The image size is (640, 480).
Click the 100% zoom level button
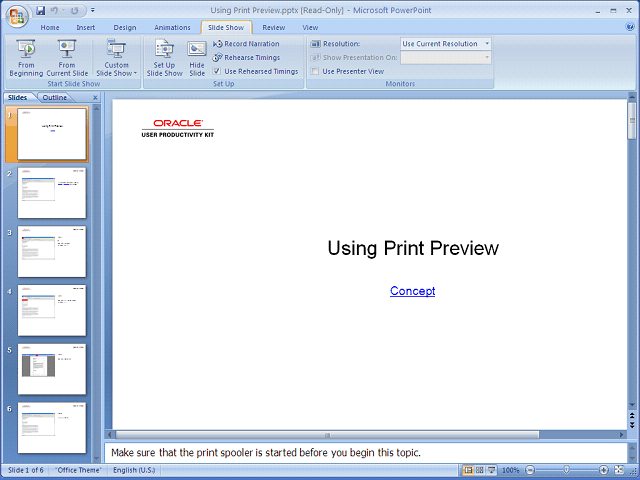[510, 470]
